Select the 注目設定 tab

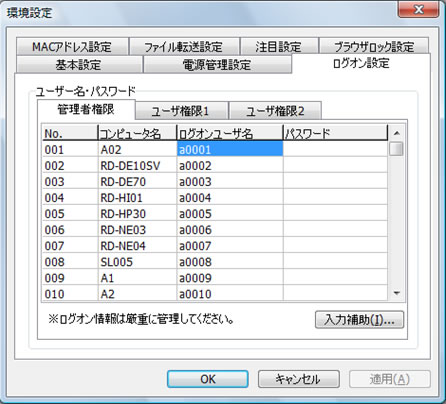click(279, 46)
